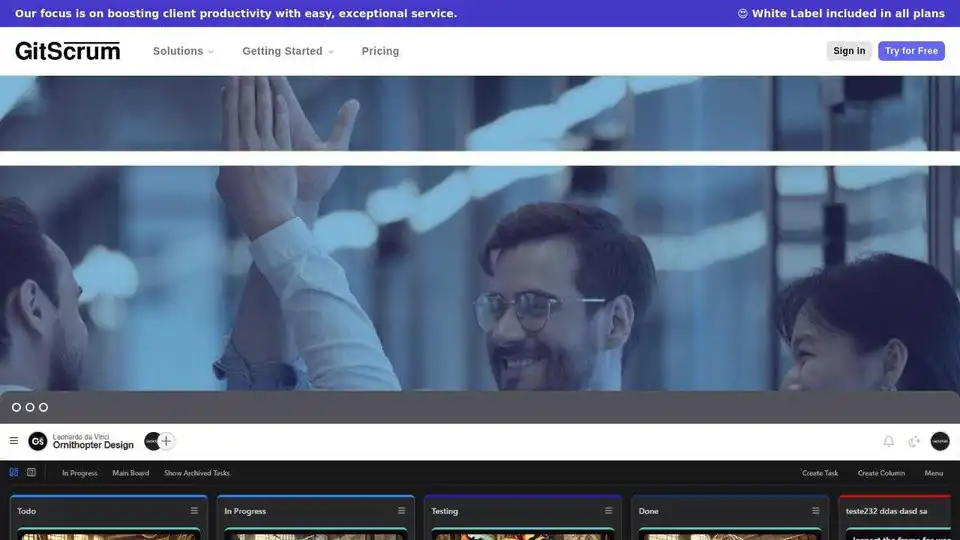Add a team member with plus icon
The height and width of the screenshot is (540, 960).
pos(166,441)
